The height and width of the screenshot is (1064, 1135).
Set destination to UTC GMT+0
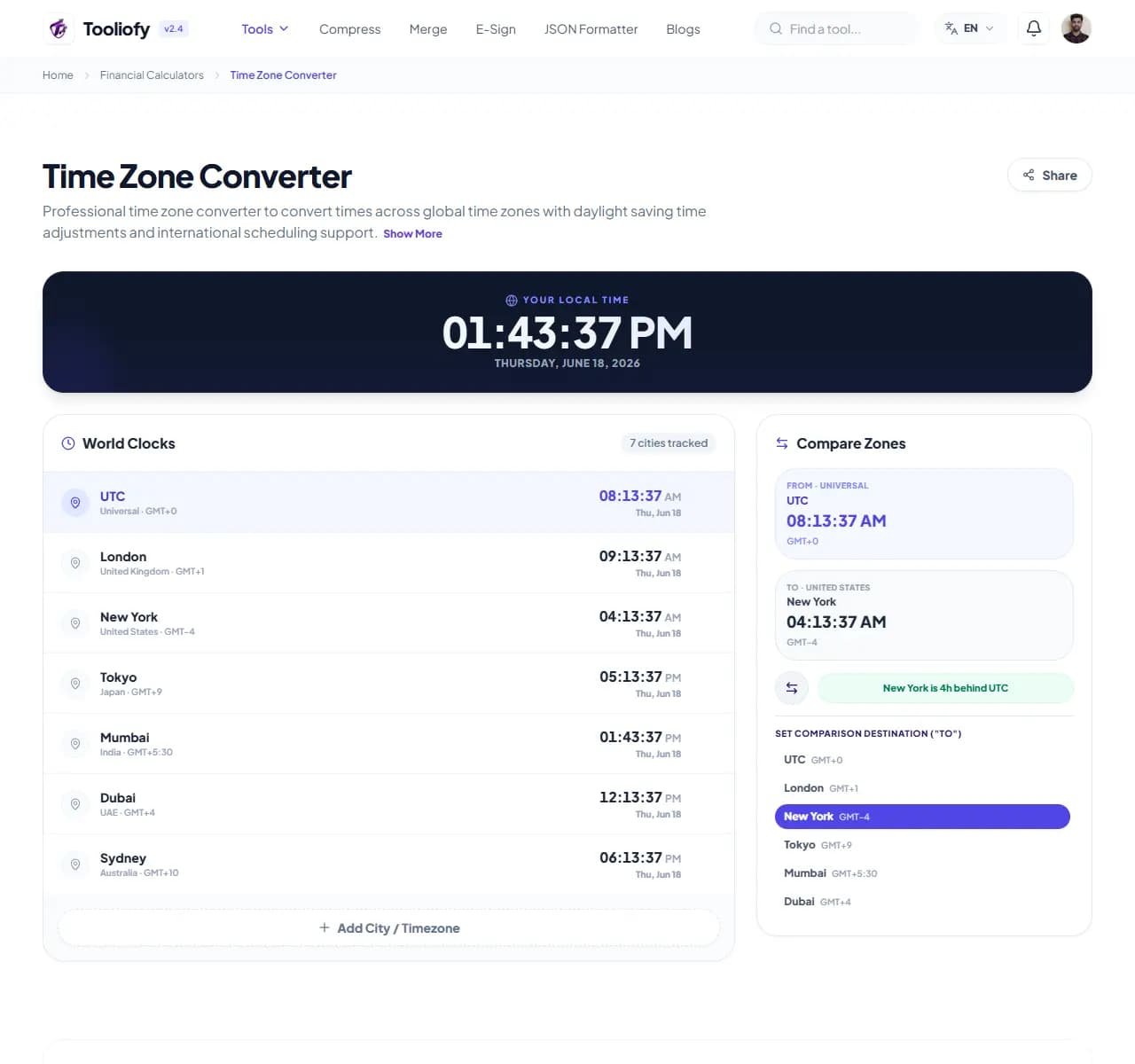[x=922, y=760]
